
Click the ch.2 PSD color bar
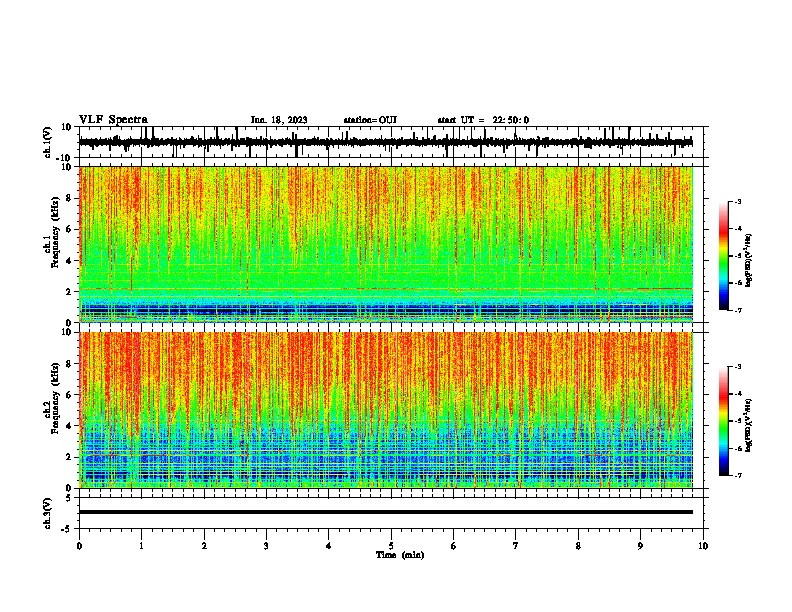[x=724, y=421]
